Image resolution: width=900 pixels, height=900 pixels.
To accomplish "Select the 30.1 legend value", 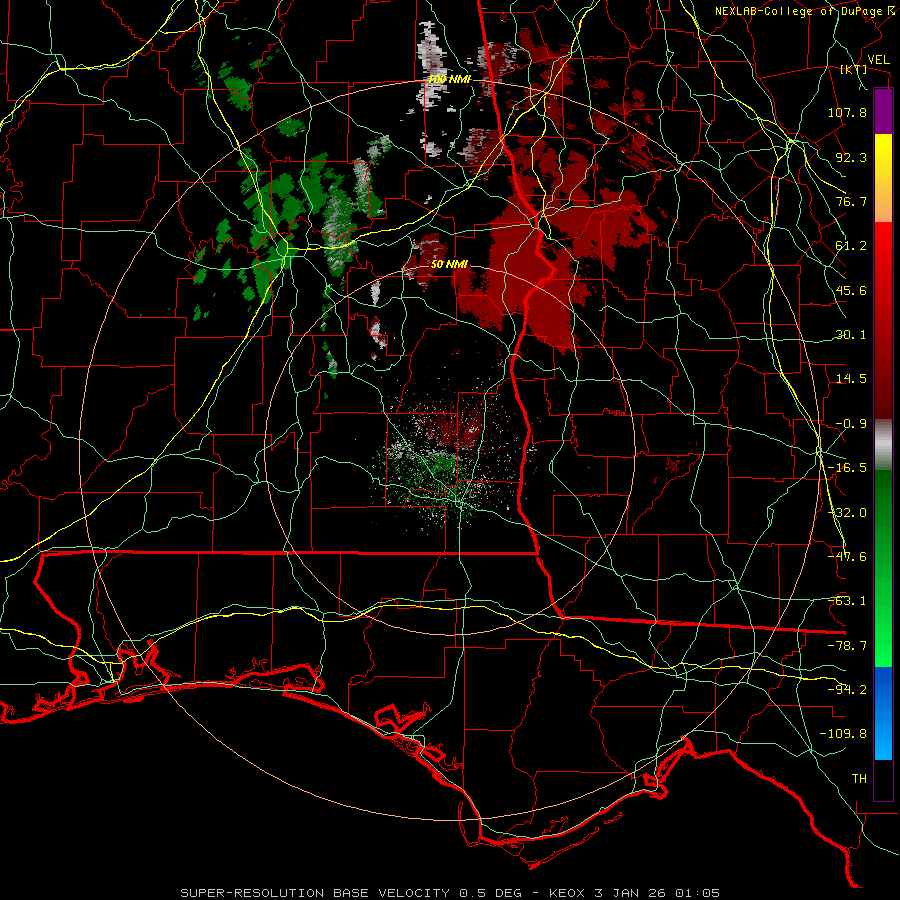I will pos(851,335).
